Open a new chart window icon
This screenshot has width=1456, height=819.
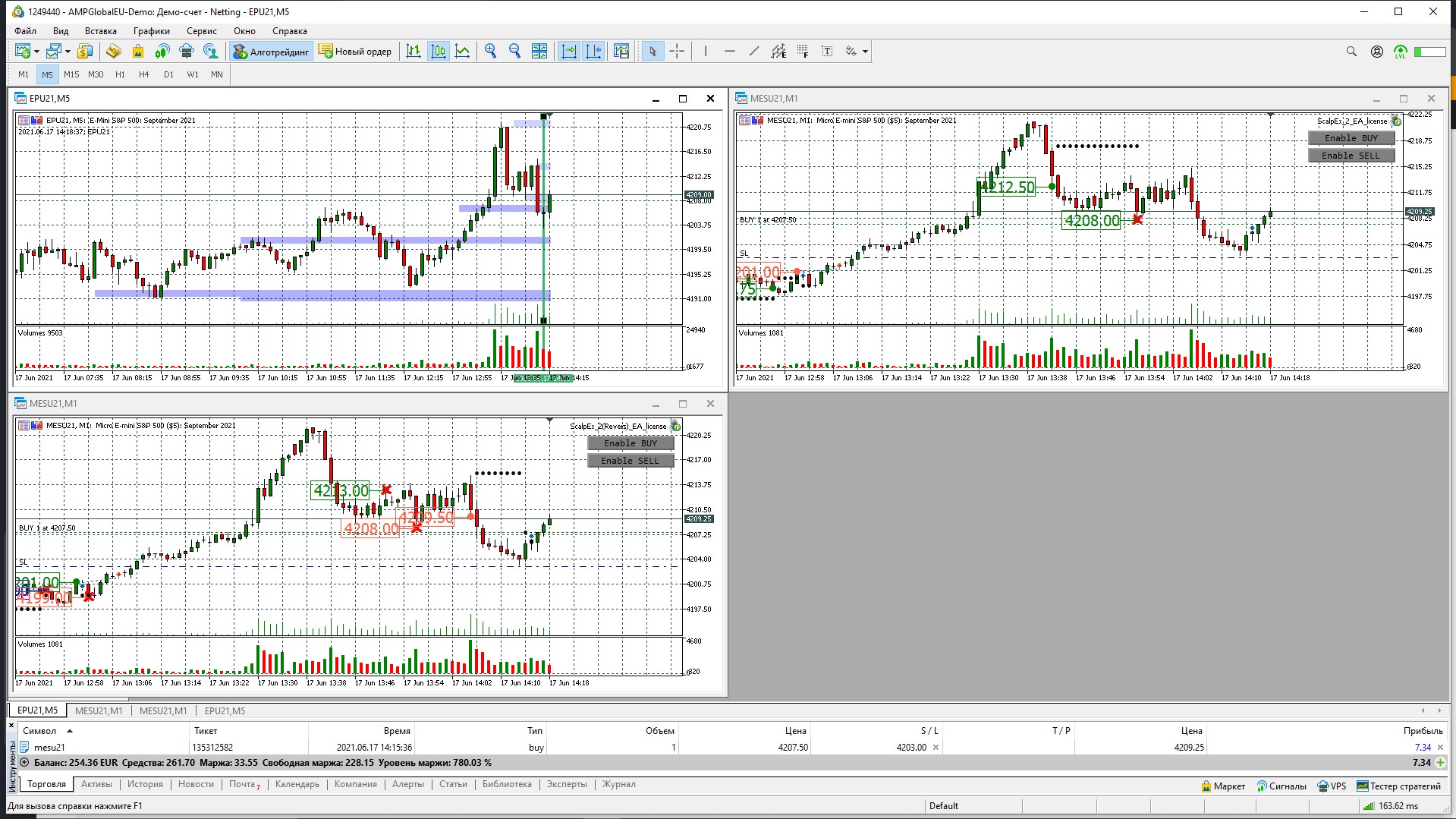23,51
